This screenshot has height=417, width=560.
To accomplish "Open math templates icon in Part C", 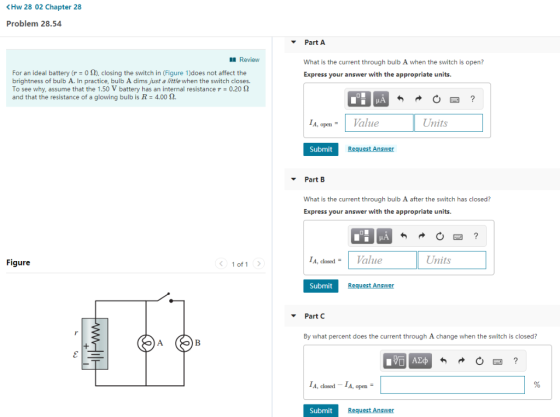I will coord(395,361).
